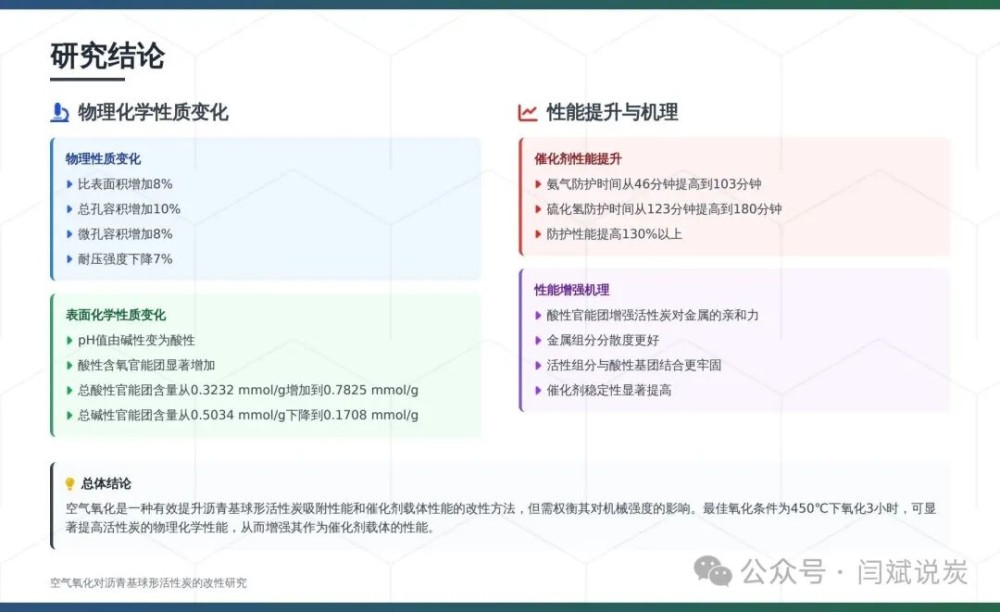Viewport: 1000px width, 612px height.
Task: Click the WeChat logo in the watermark
Action: tap(714, 572)
